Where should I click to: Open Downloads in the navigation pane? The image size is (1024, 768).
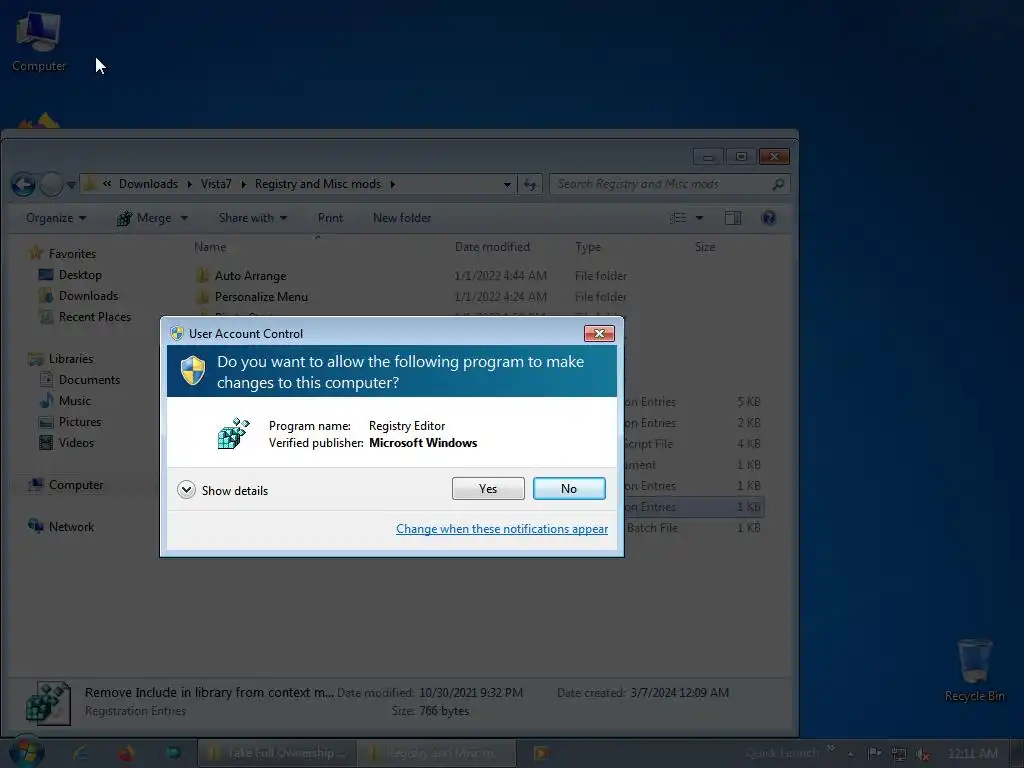tap(78, 296)
